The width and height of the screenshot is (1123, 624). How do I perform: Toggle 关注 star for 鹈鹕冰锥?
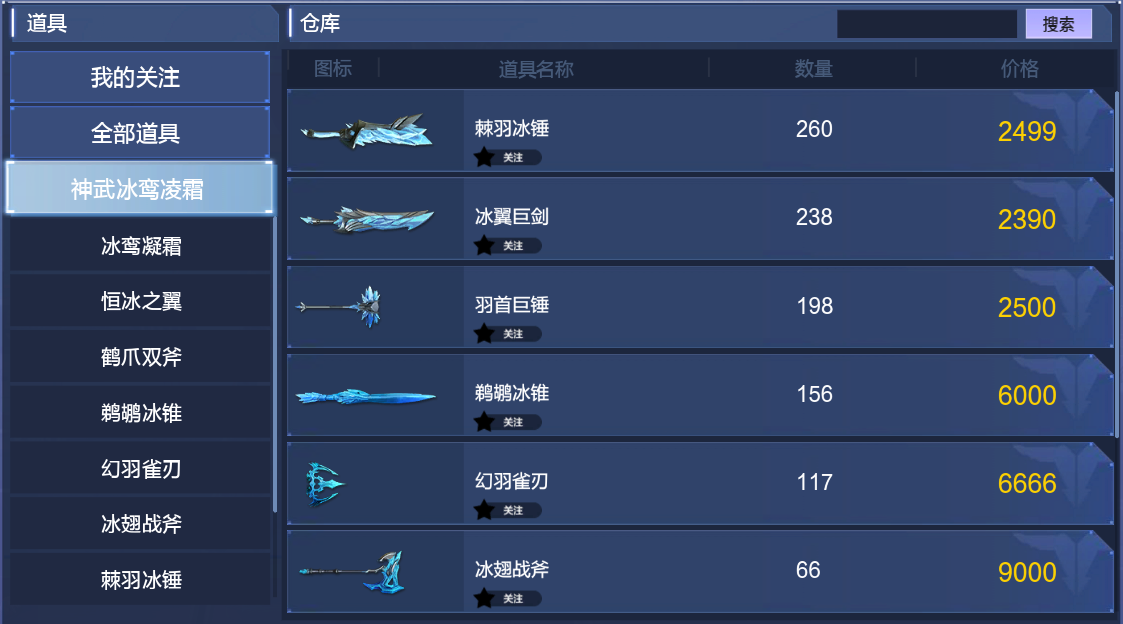(508, 422)
